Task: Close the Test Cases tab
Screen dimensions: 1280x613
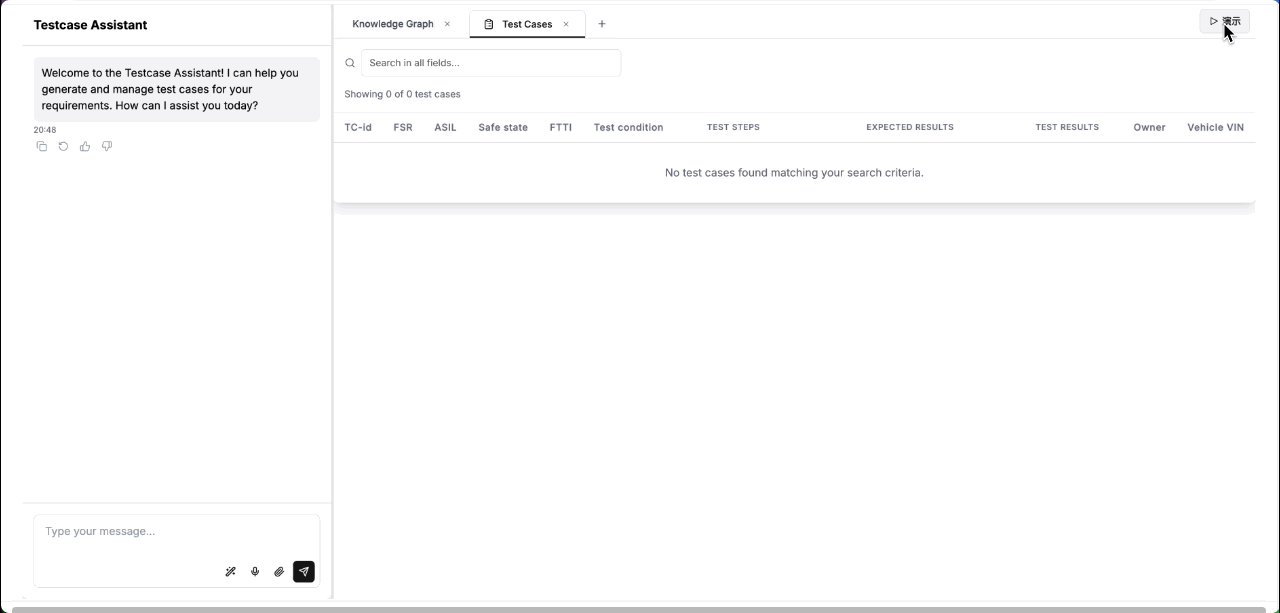Action: 566,24
